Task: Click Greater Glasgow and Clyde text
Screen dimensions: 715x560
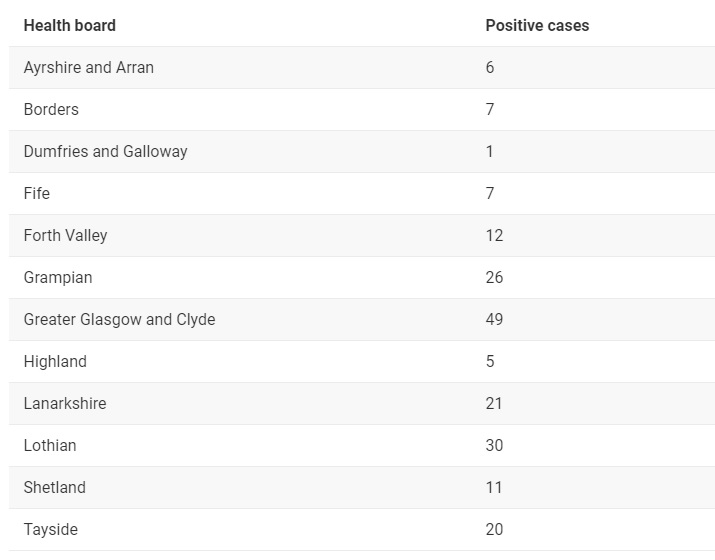Action: click(x=119, y=320)
